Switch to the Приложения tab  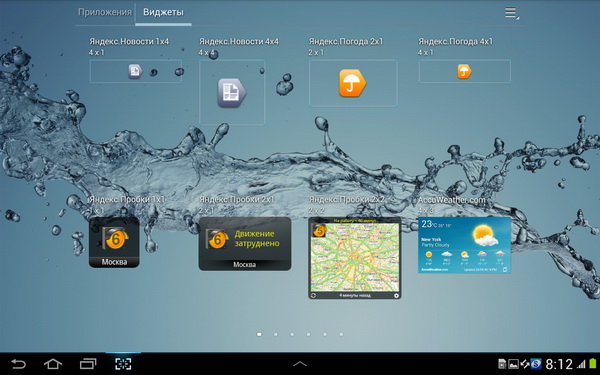click(104, 12)
